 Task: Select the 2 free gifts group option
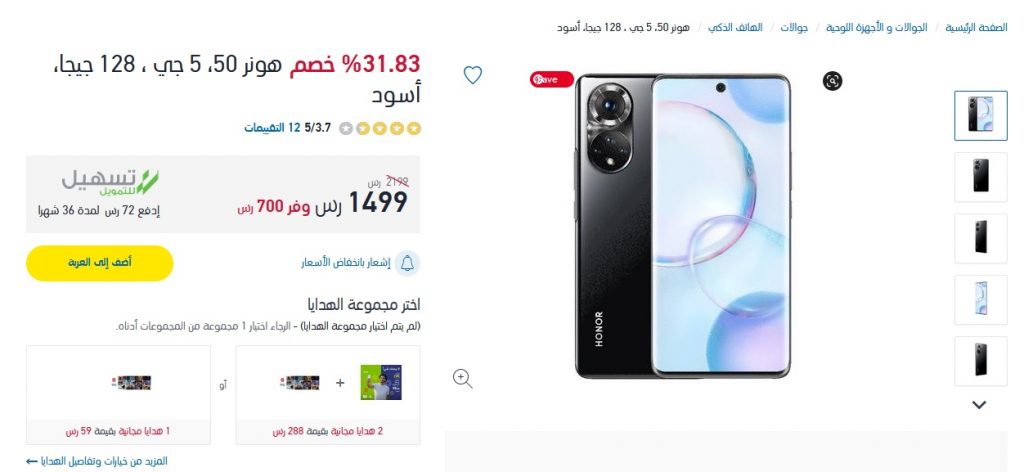click(328, 395)
